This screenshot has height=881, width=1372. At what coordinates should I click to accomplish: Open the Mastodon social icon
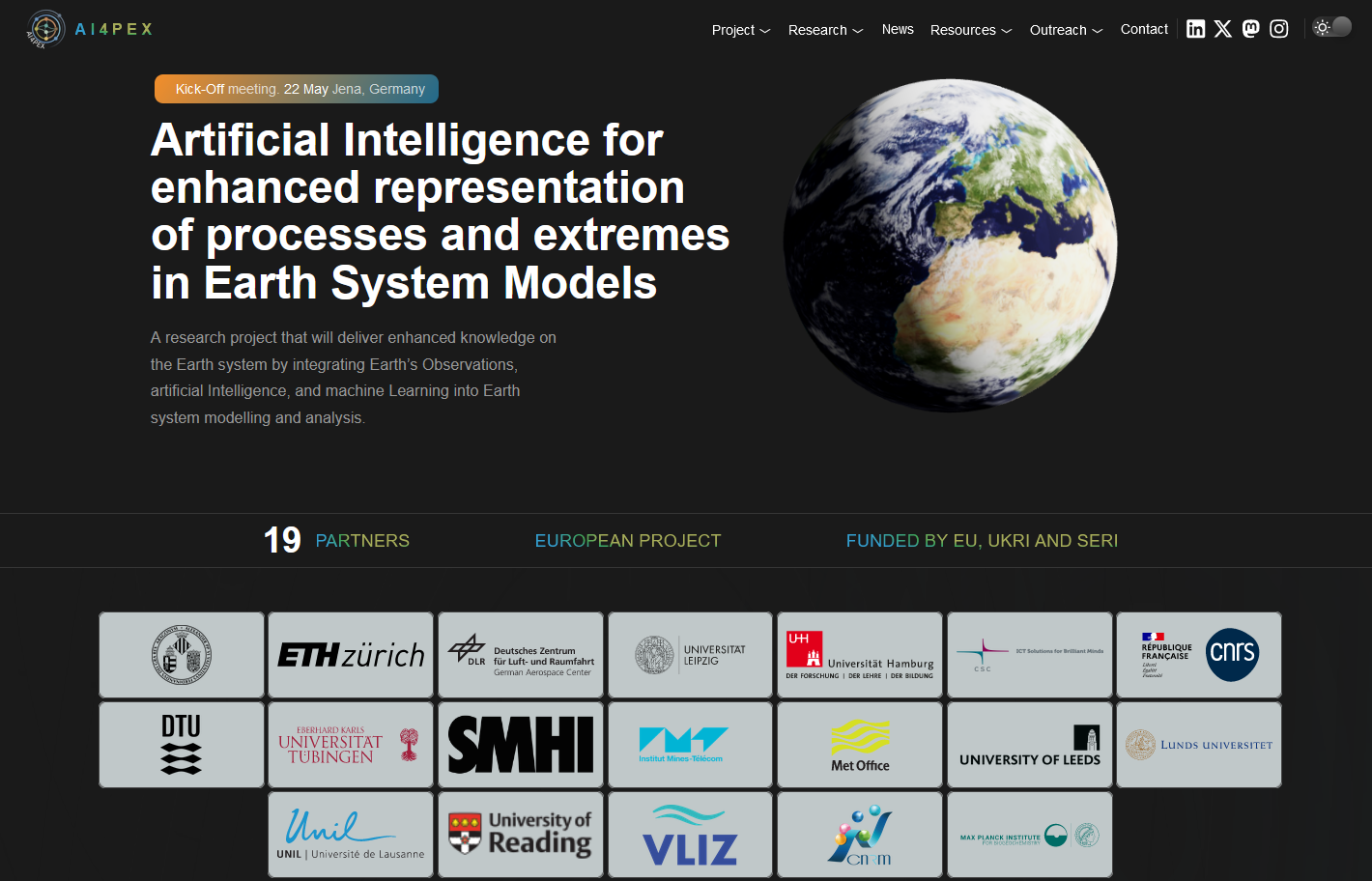[1251, 29]
